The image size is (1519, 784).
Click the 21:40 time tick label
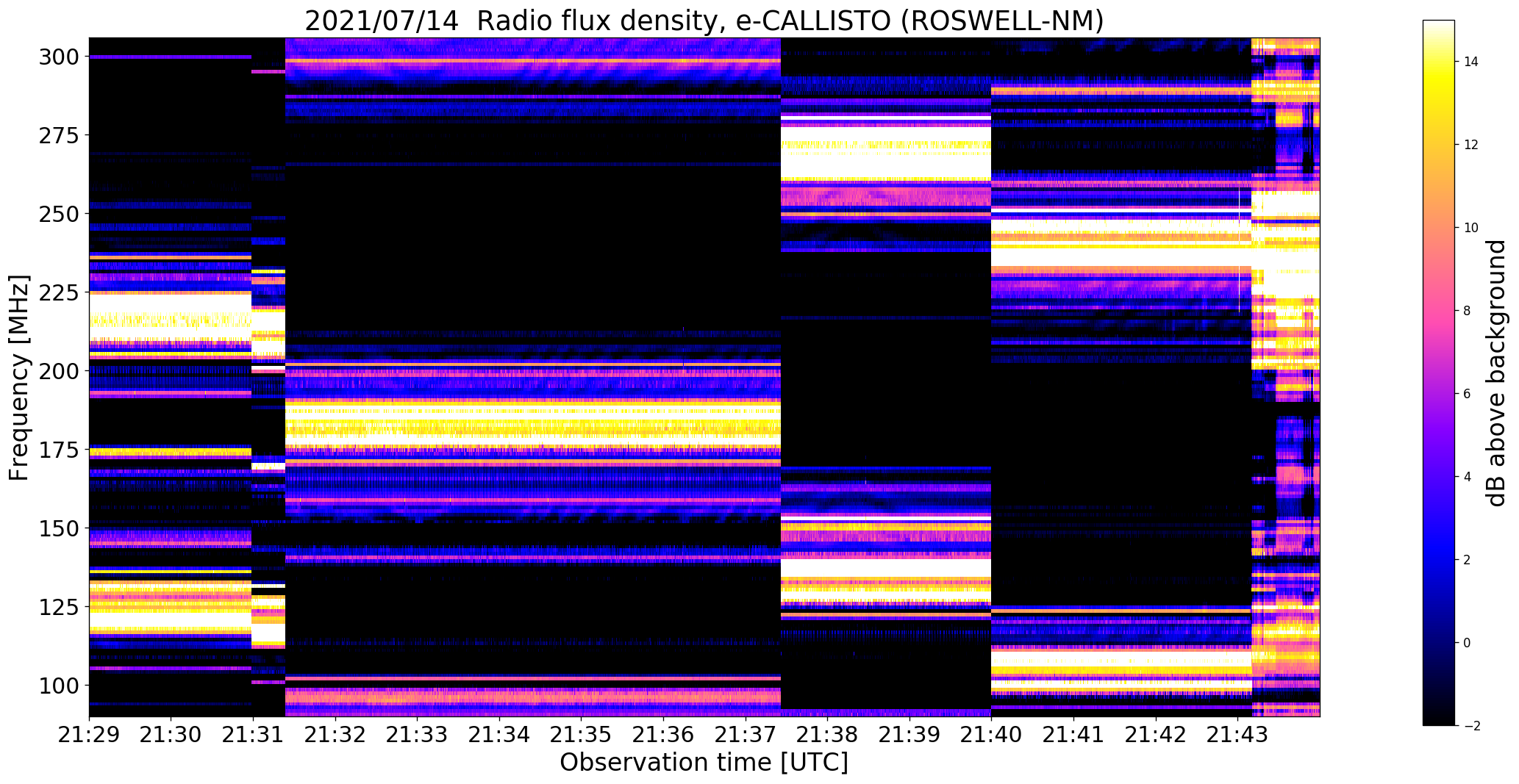pos(991,735)
